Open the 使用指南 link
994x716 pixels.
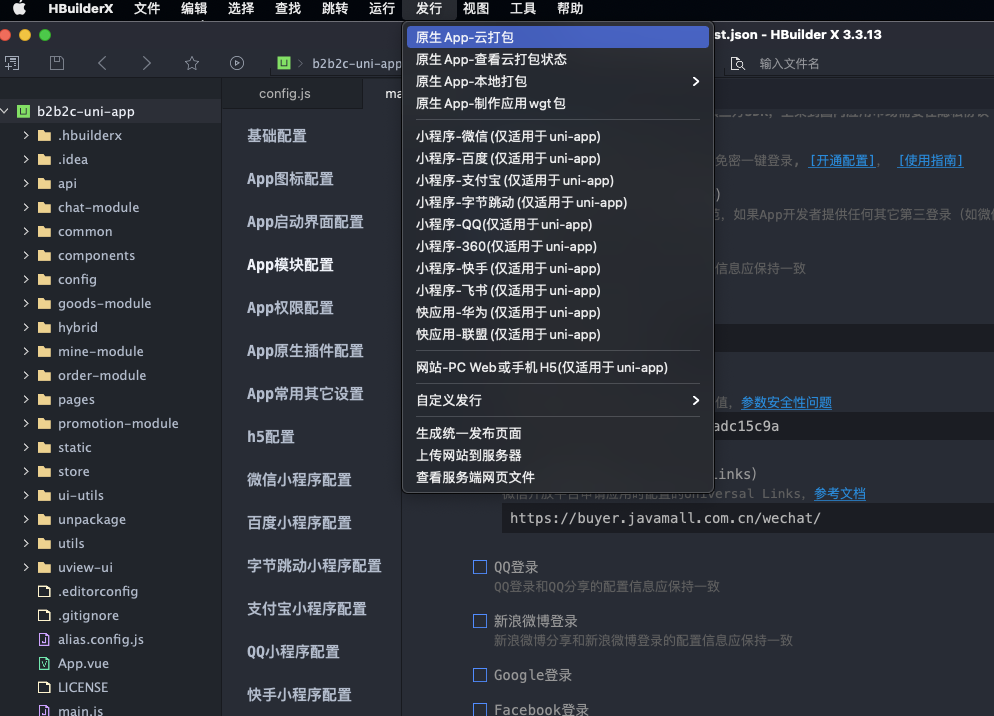pyautogui.click(x=931, y=160)
